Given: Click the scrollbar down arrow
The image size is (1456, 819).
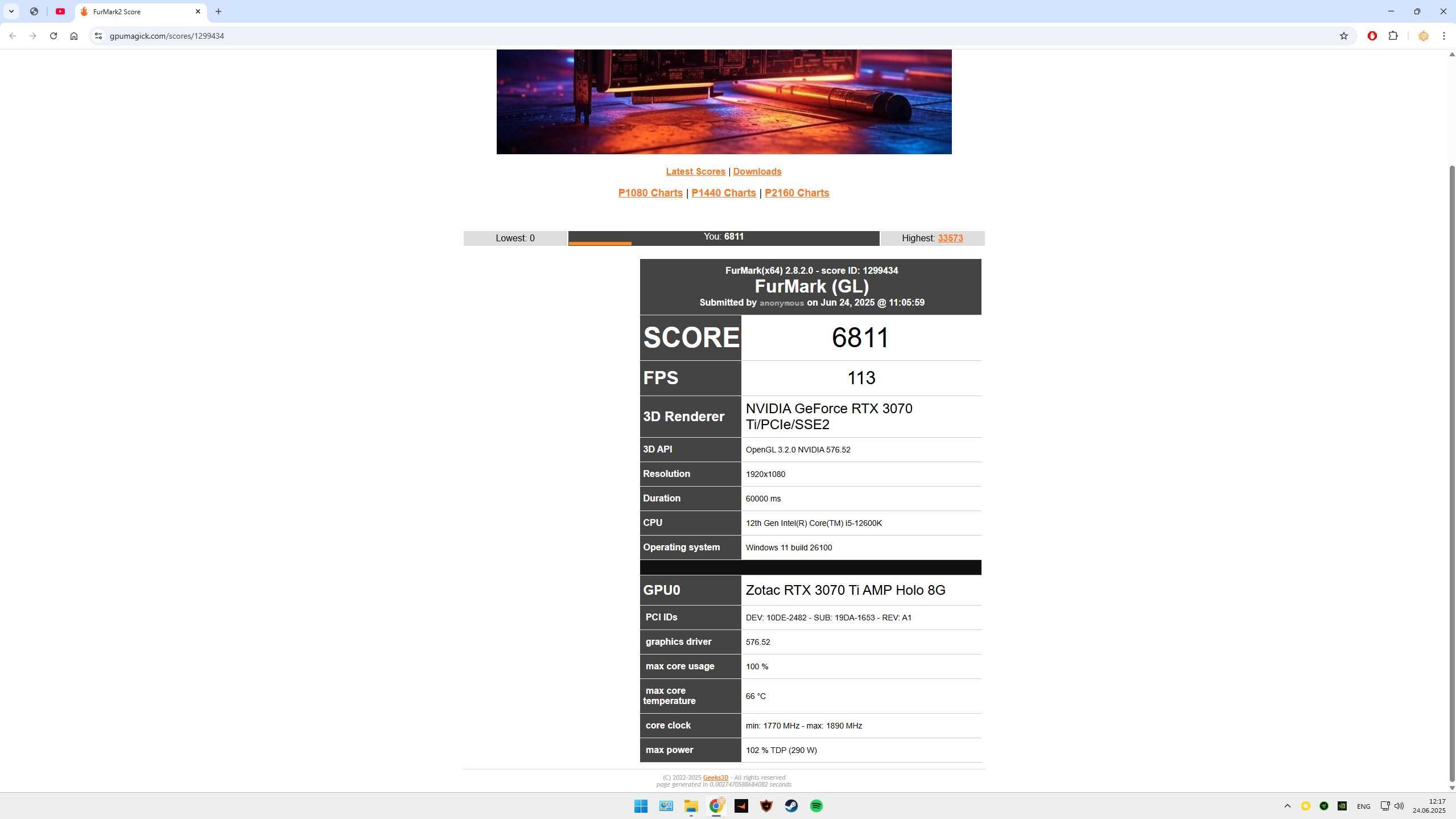Looking at the screenshot, I should [x=1451, y=788].
